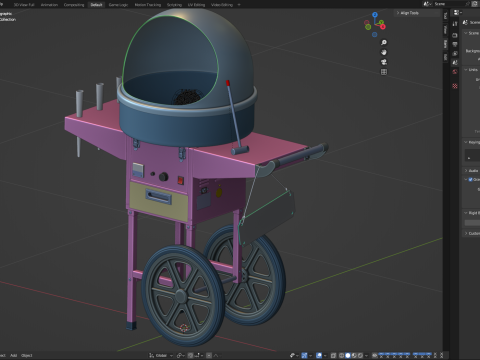Toggle X-ray mode in viewport header
The height and width of the screenshot is (360, 480).
coord(334,355)
